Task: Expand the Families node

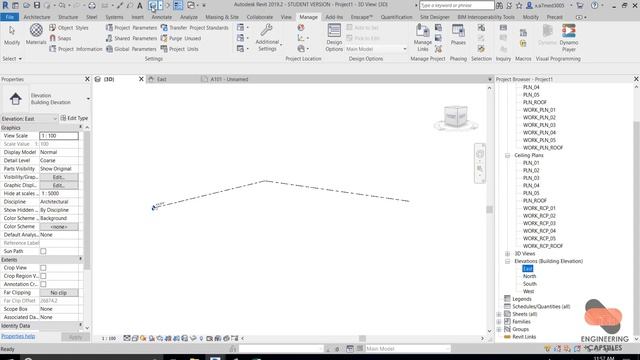Action: pos(499,322)
